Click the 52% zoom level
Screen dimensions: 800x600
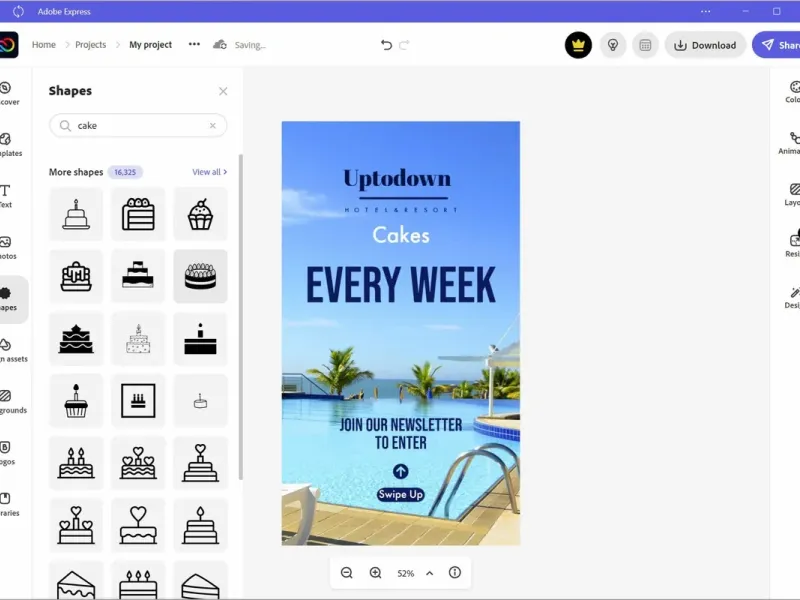pos(406,573)
